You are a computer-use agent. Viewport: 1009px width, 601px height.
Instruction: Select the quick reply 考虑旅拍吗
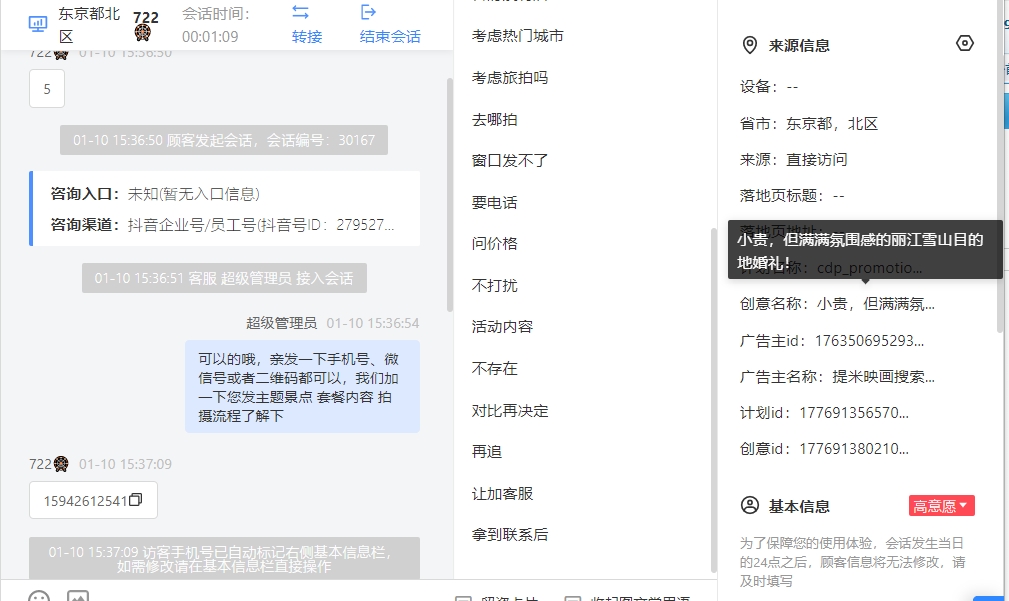click(510, 78)
